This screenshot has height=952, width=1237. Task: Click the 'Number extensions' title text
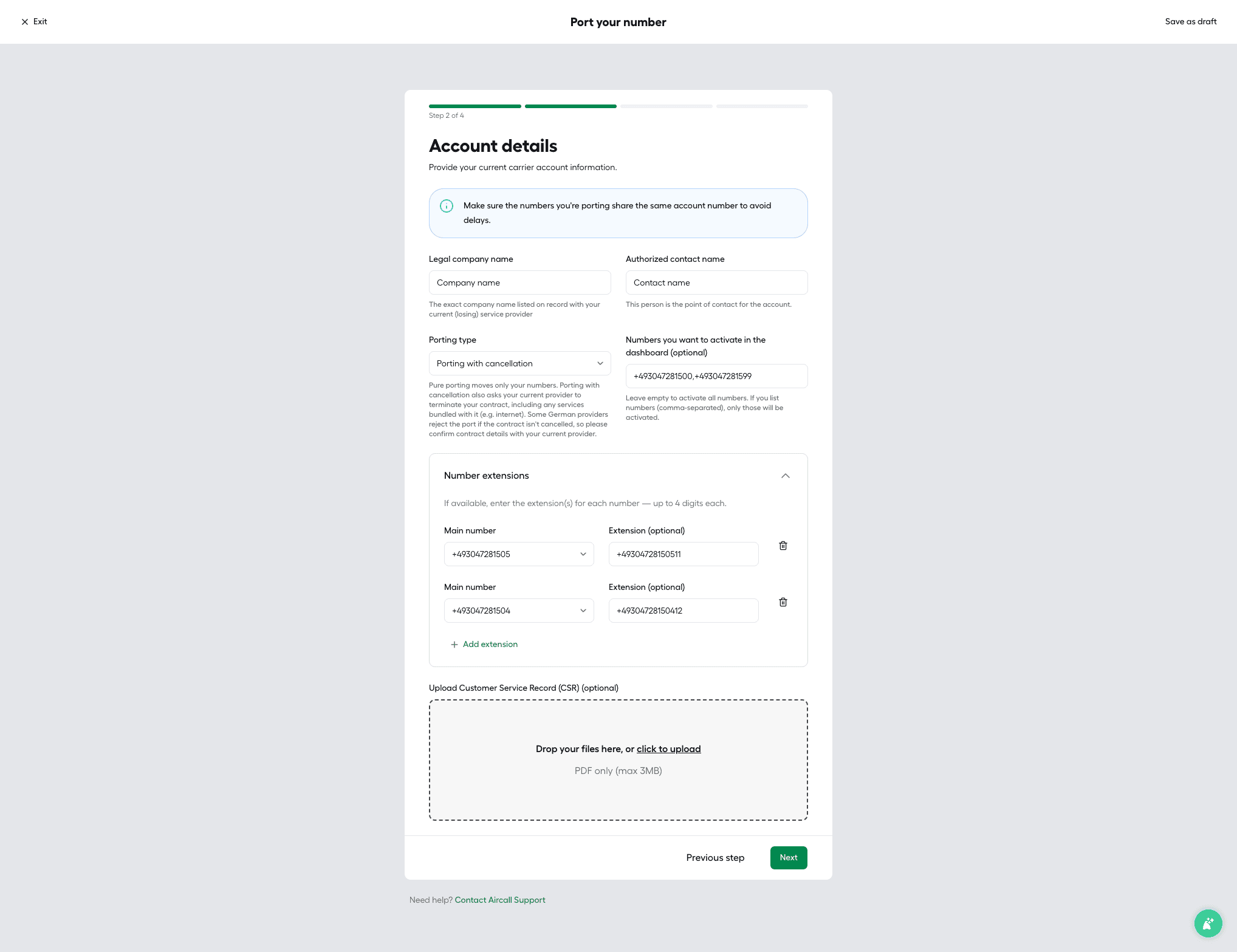point(487,476)
